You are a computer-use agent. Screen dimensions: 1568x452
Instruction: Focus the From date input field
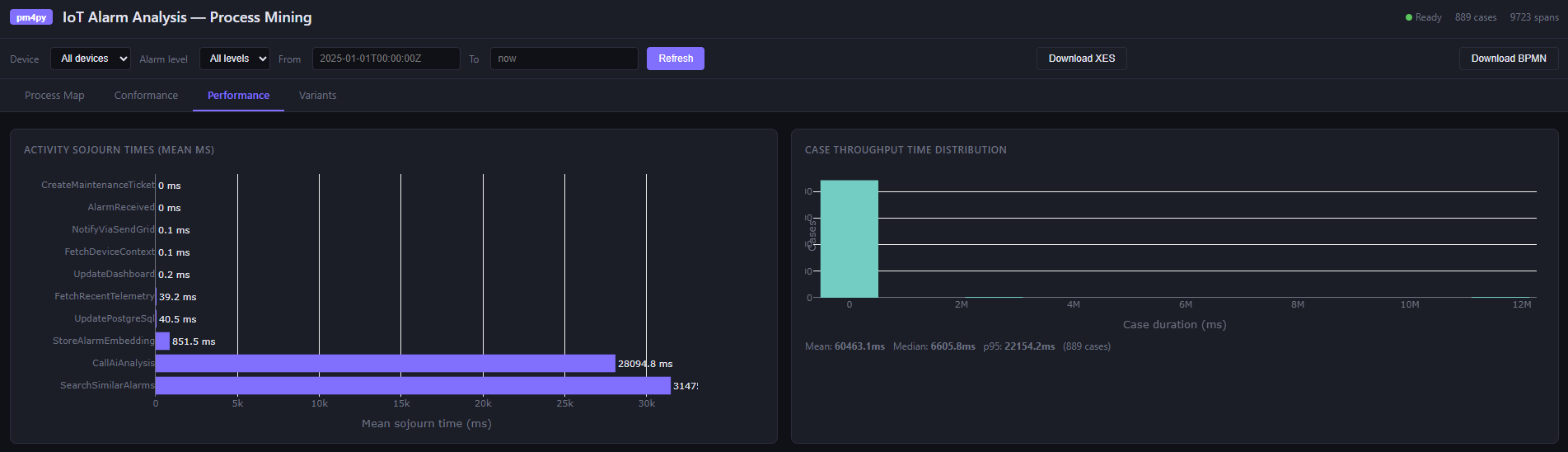386,59
